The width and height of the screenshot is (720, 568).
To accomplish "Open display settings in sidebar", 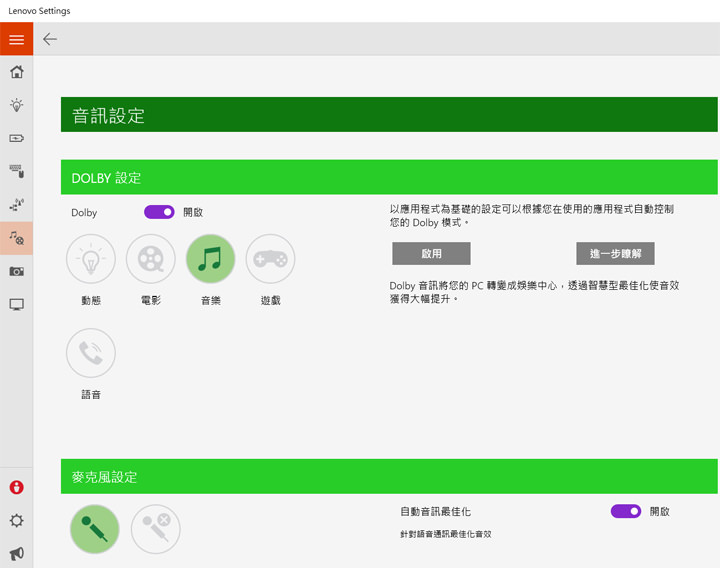I will tap(16, 304).
